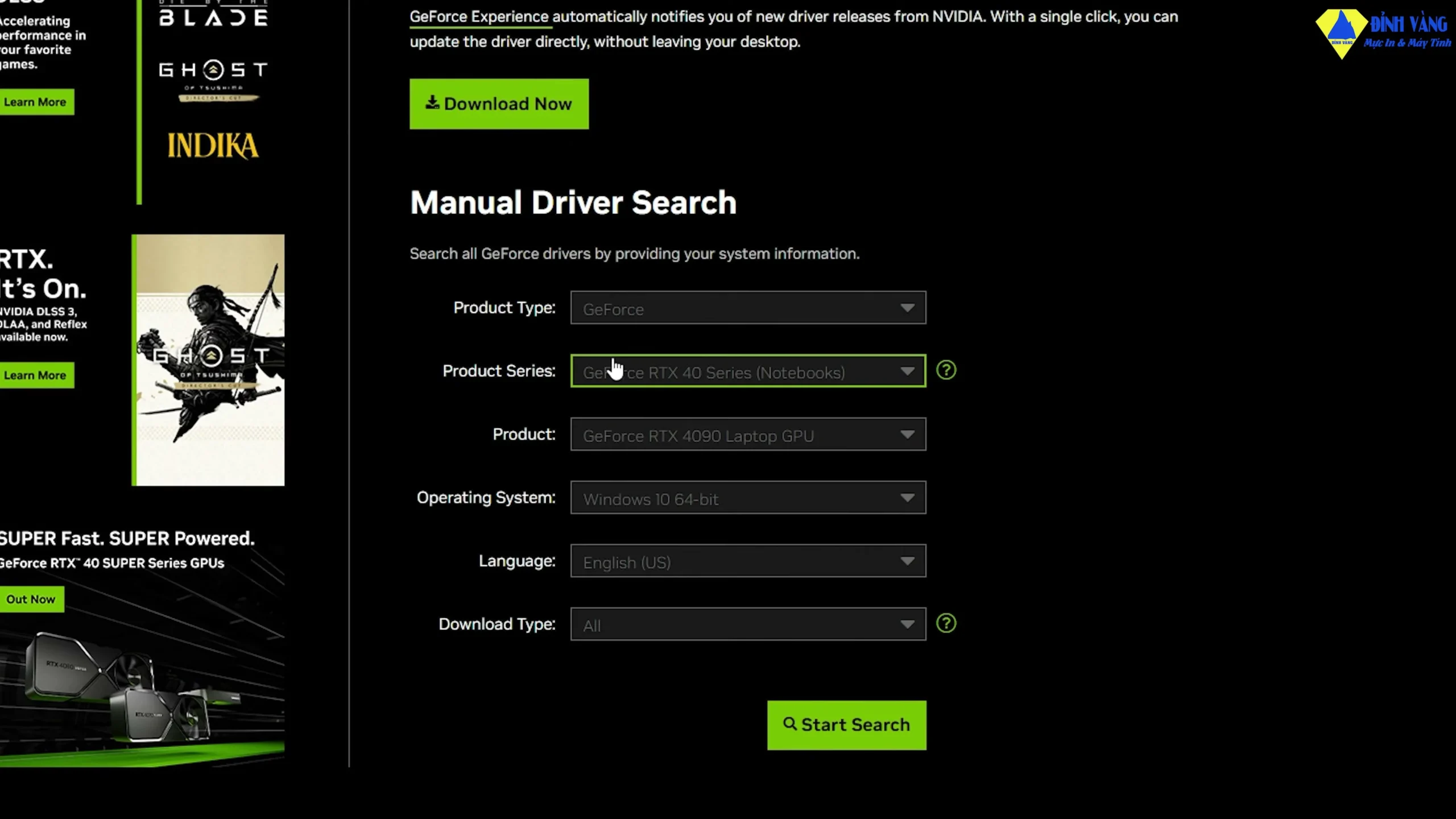Click the INDIKA game logo
The height and width of the screenshot is (819, 1456).
(213, 146)
